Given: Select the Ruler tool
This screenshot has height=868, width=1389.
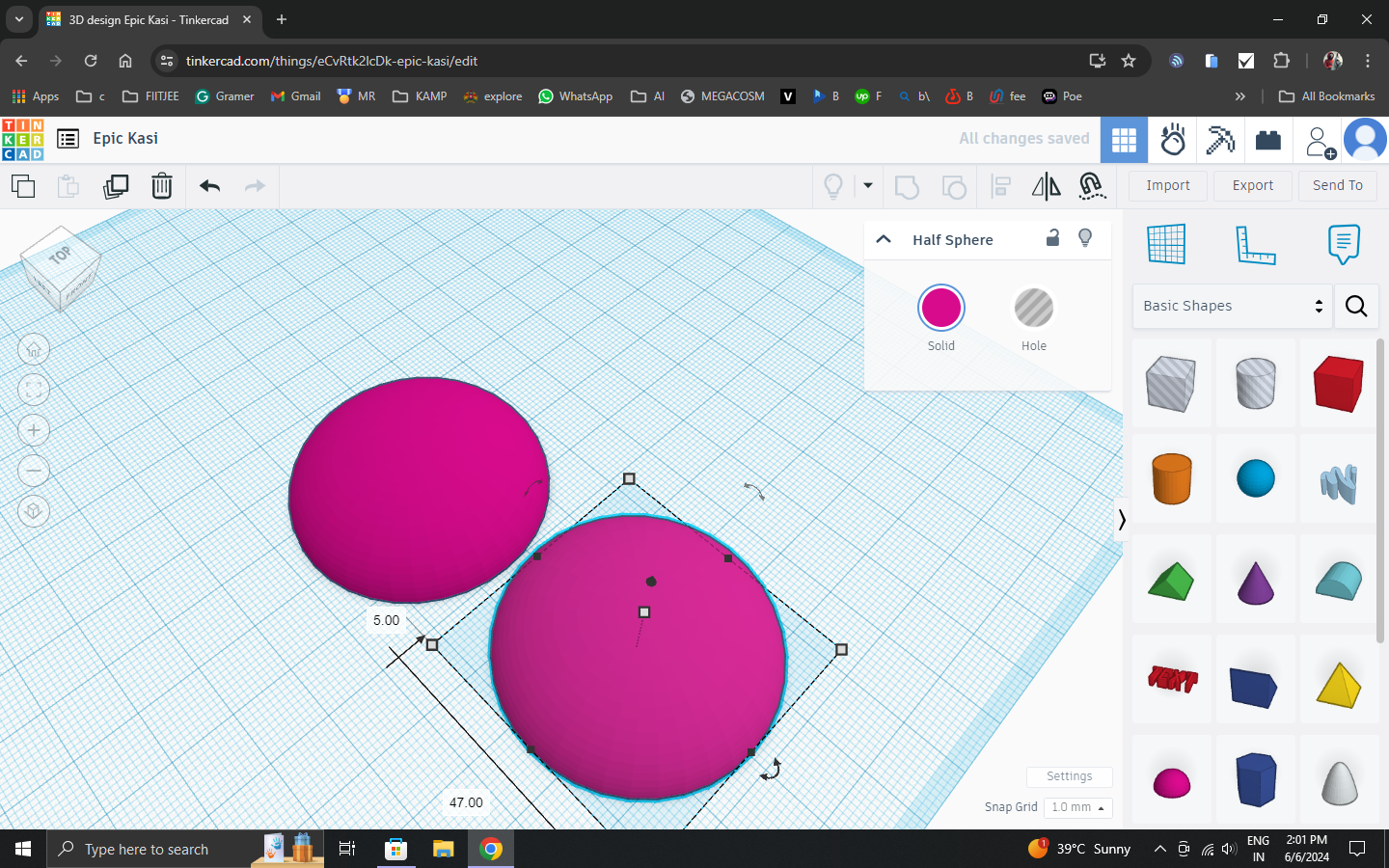Looking at the screenshot, I should tap(1255, 245).
